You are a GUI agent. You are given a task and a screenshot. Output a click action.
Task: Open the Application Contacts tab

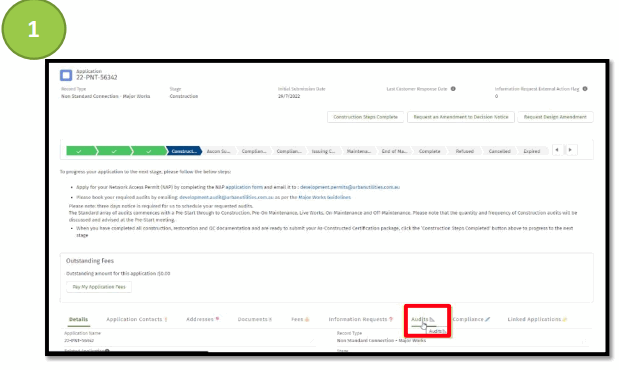(137, 319)
